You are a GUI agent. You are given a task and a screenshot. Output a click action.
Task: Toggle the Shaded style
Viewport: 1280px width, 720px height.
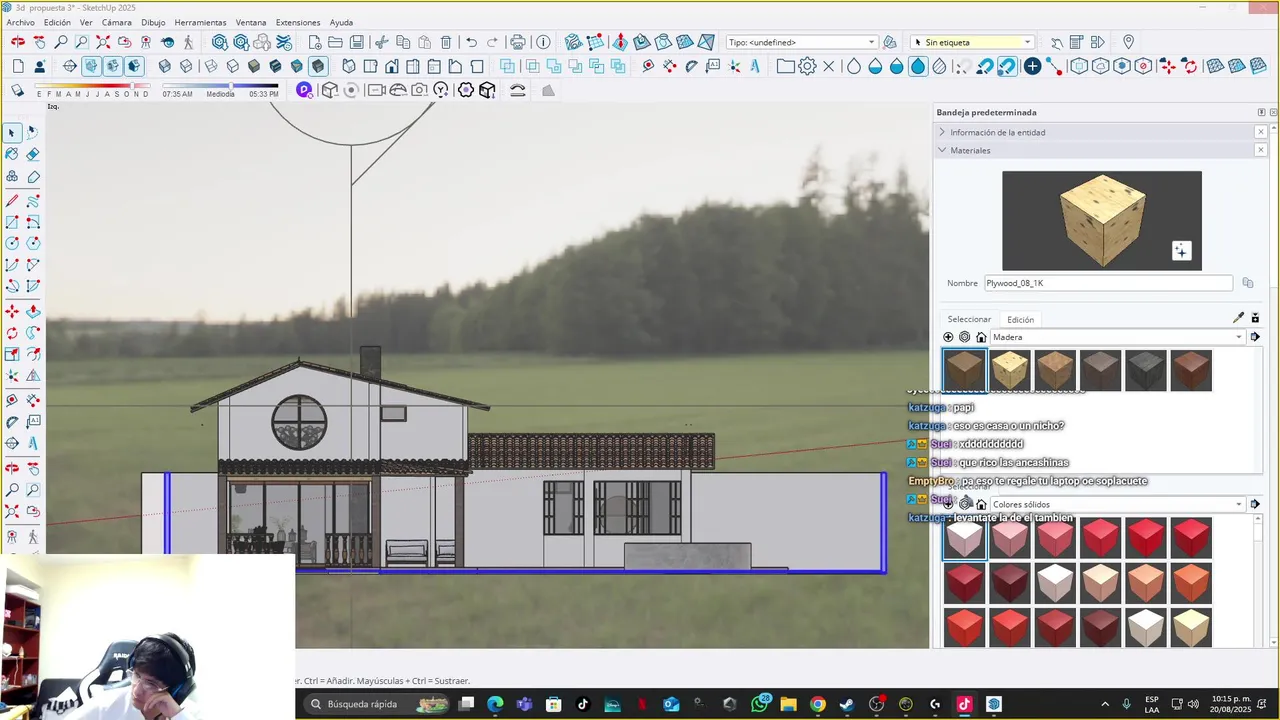(254, 67)
